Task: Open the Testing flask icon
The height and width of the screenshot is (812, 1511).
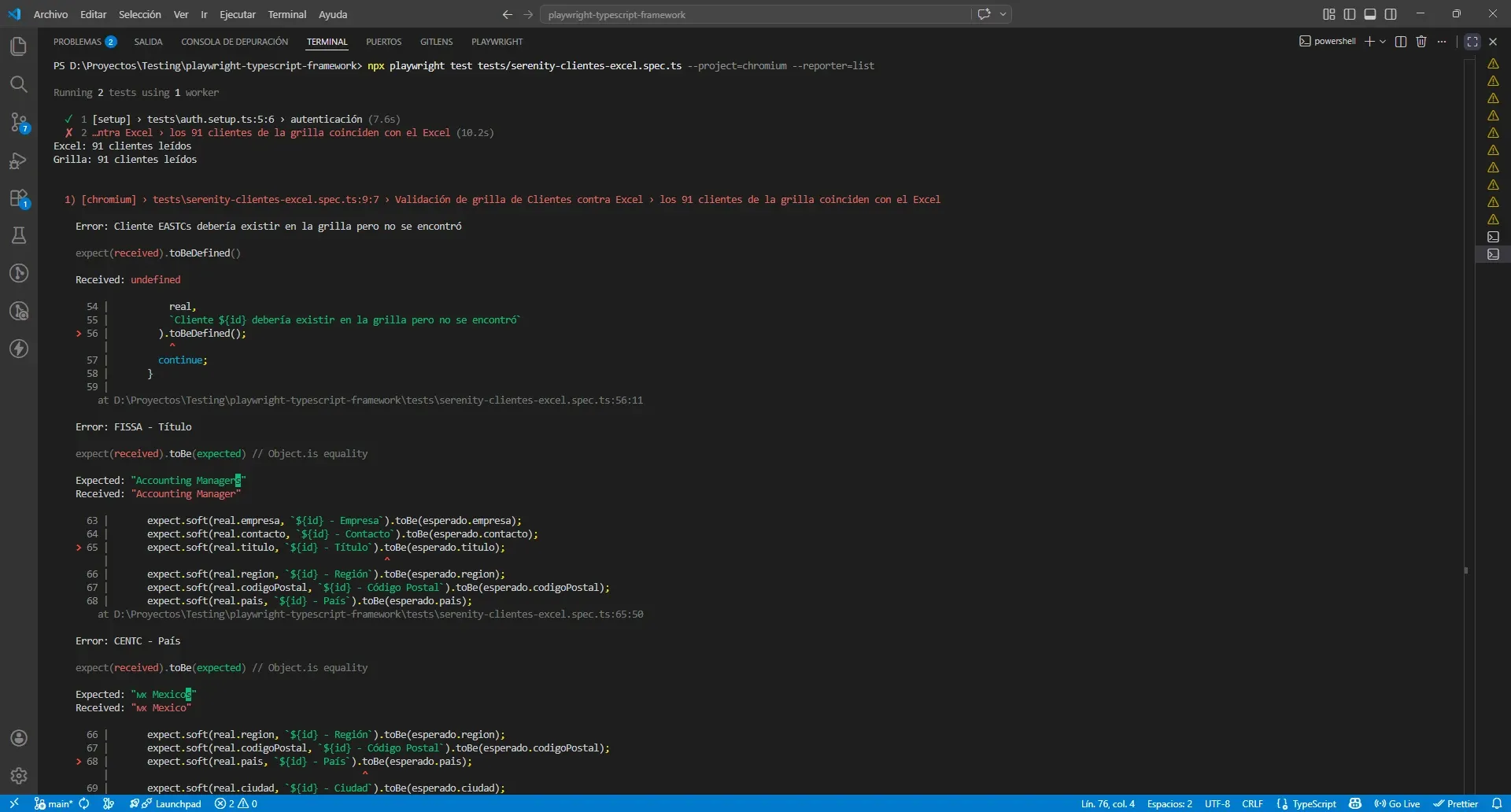Action: click(x=19, y=235)
